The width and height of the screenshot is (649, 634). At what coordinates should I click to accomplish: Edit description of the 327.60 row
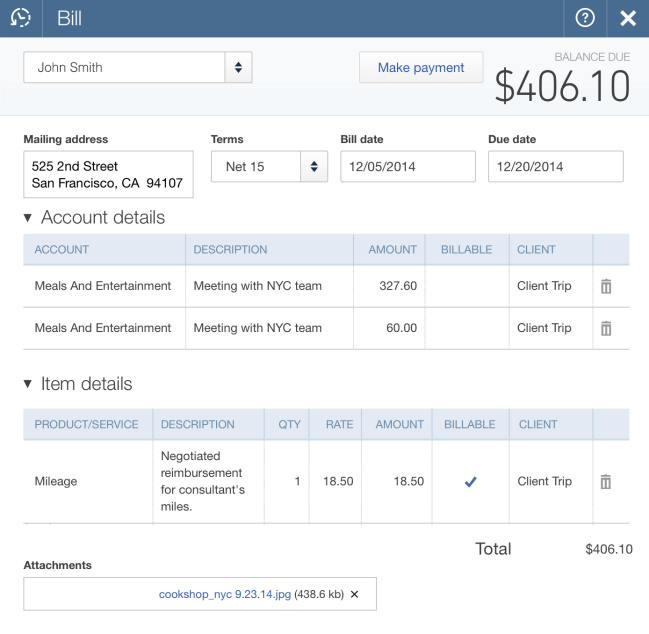point(269,286)
